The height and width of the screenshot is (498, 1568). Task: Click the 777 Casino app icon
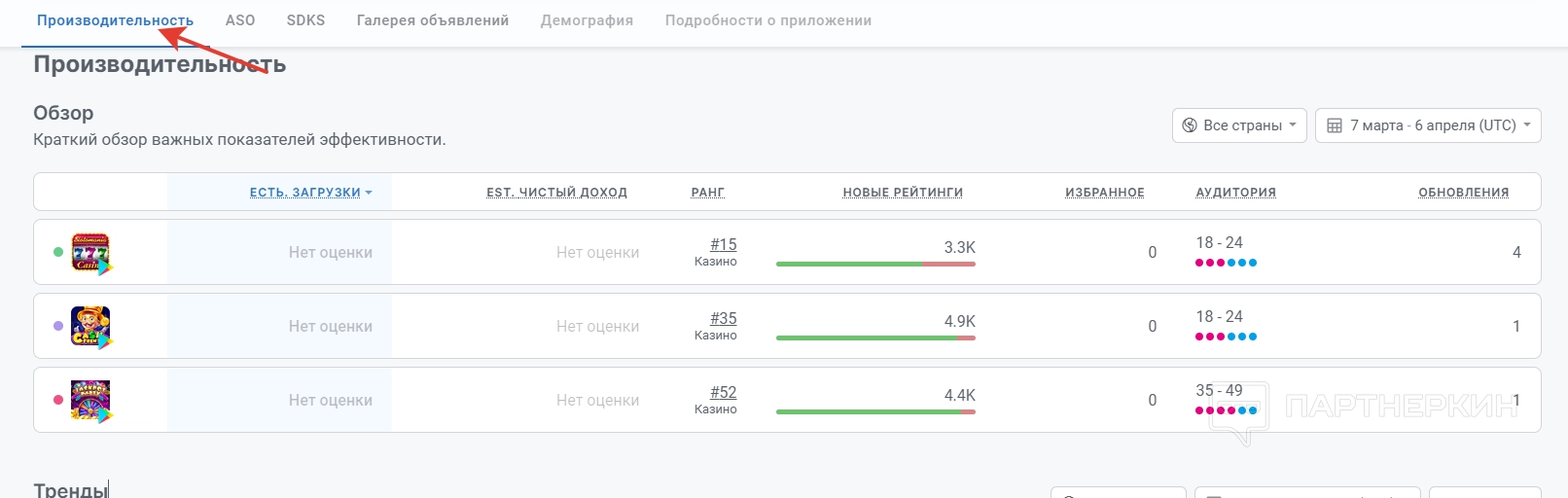[90, 253]
